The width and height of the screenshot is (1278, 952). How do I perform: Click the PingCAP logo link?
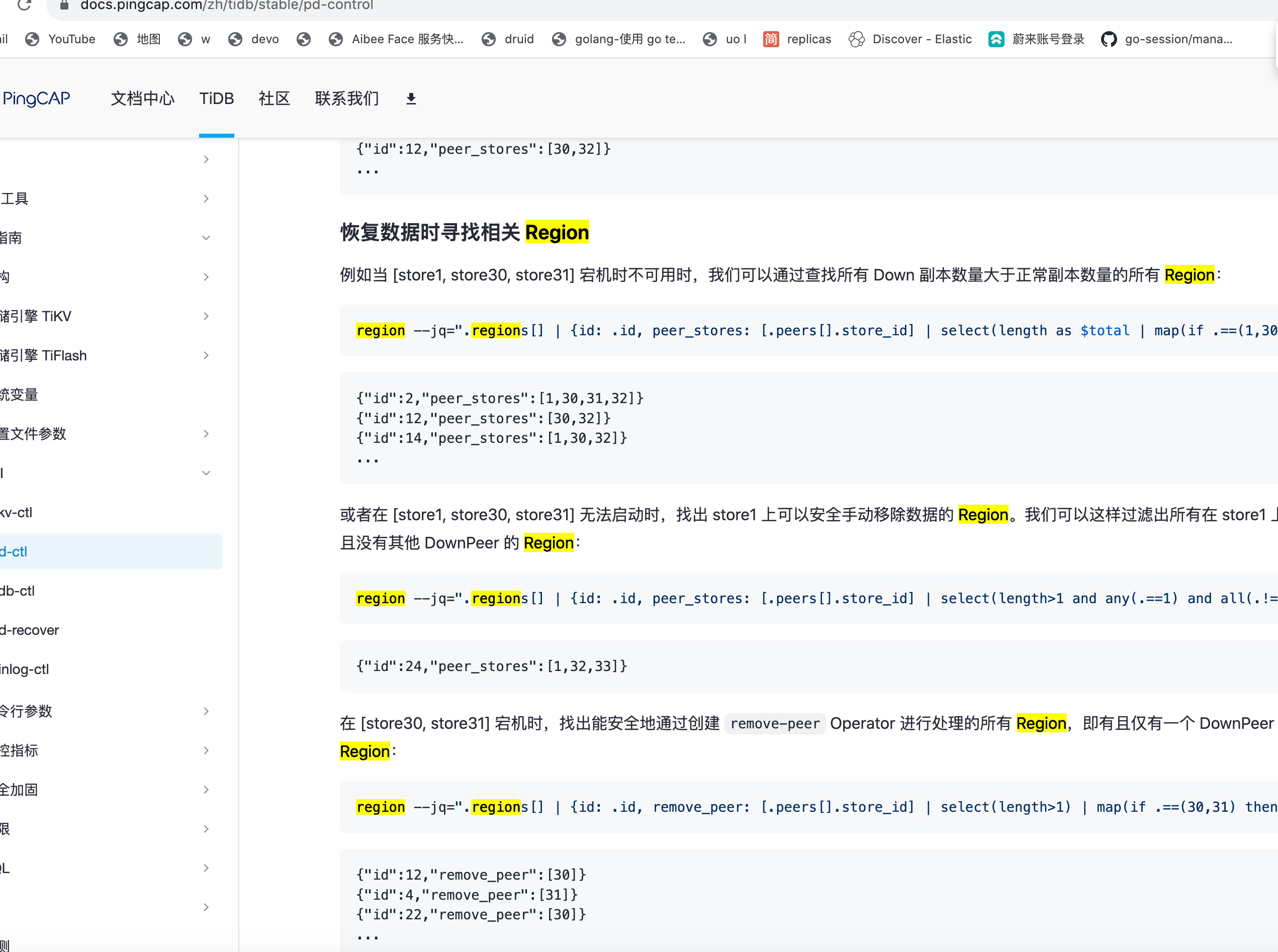coord(36,99)
